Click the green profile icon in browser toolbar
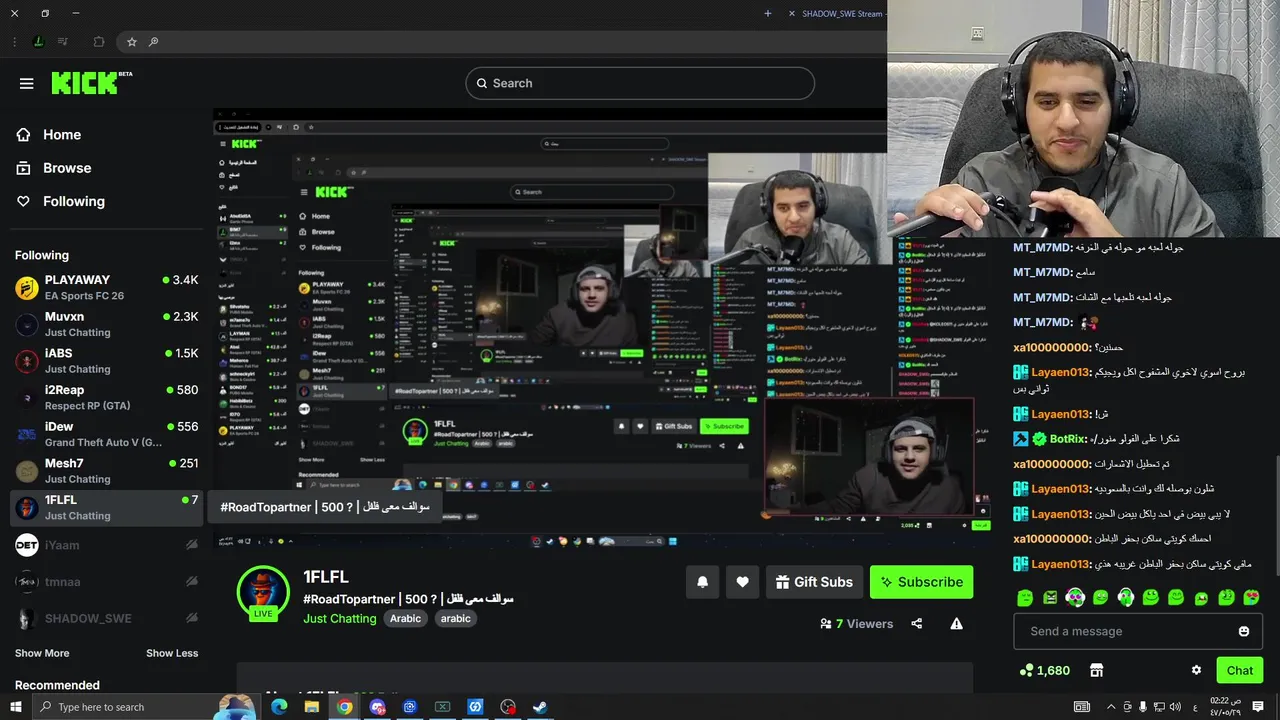The height and width of the screenshot is (720, 1280). (x=38, y=42)
